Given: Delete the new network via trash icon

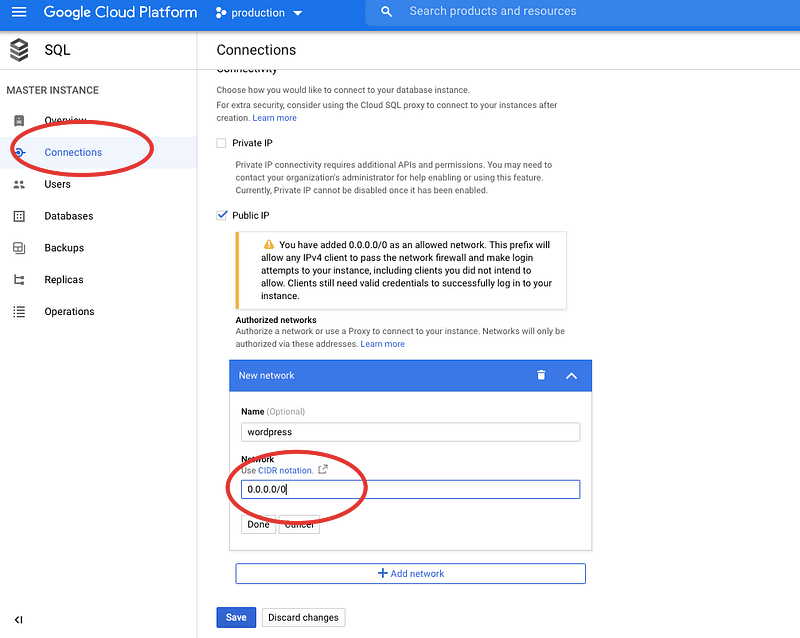Looking at the screenshot, I should (x=541, y=375).
